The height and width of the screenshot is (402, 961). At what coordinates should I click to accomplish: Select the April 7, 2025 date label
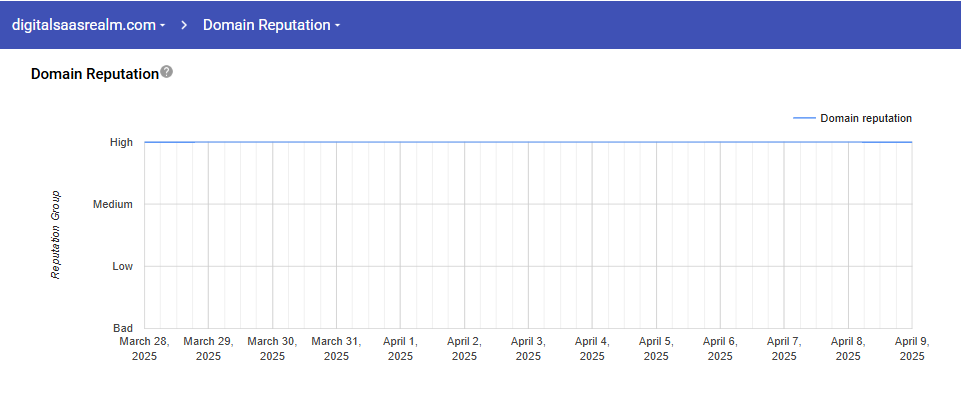[784, 348]
